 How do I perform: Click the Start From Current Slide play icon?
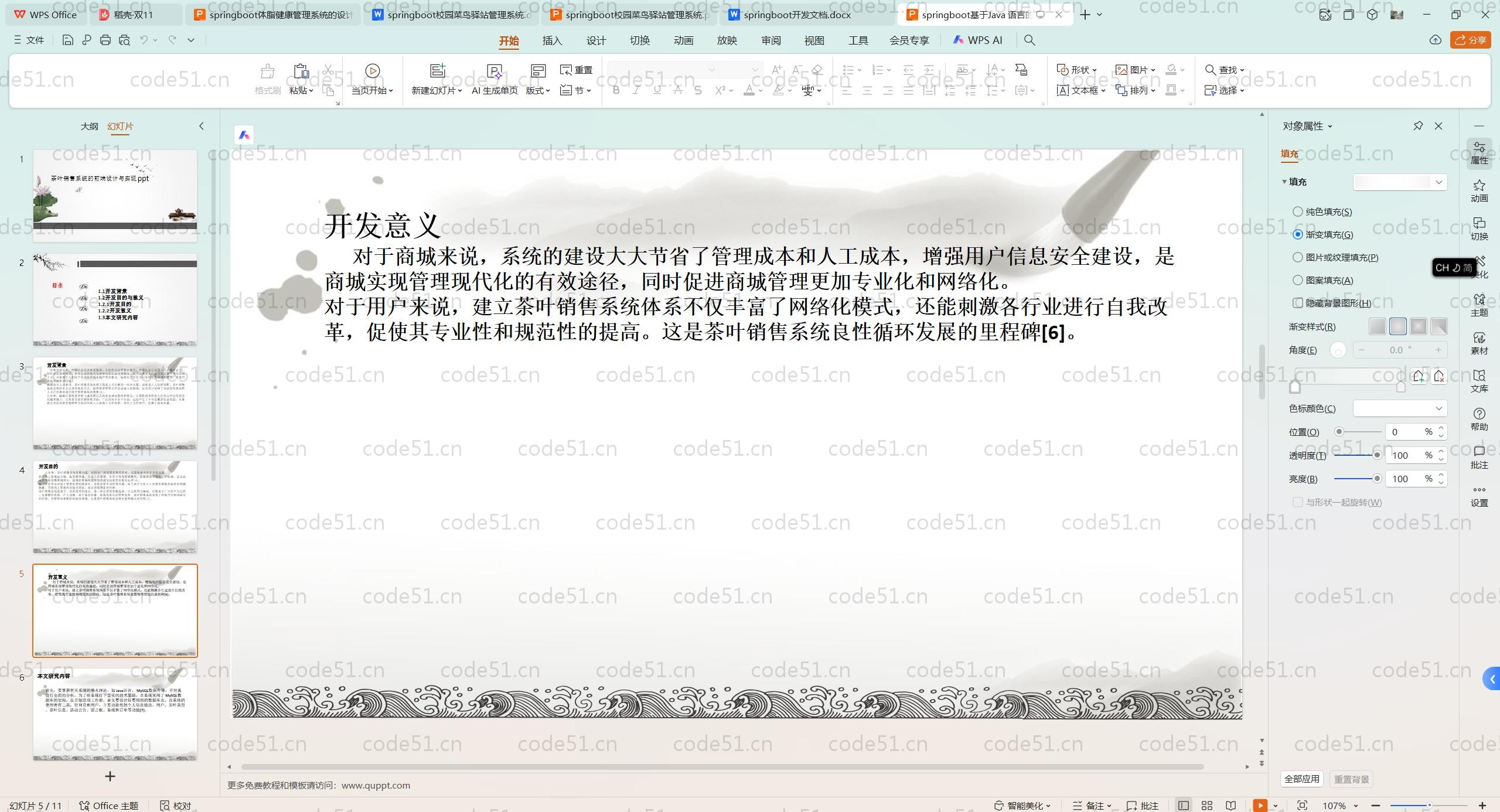(372, 71)
